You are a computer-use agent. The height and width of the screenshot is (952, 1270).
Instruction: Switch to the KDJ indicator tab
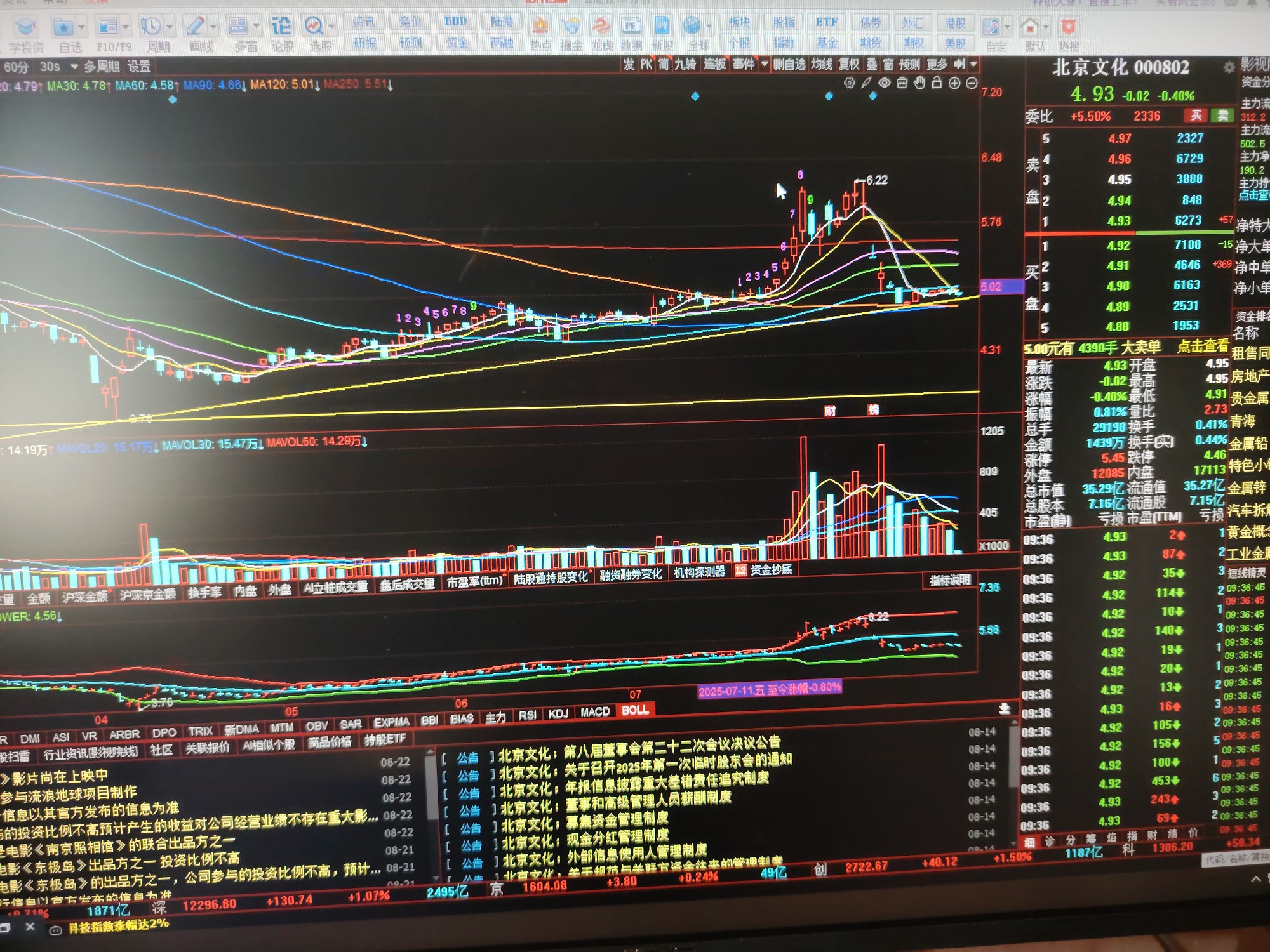click(x=558, y=714)
